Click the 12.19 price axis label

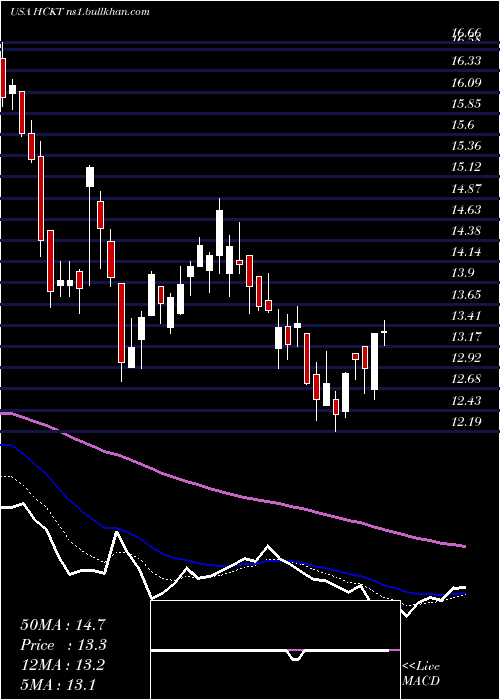[466, 421]
